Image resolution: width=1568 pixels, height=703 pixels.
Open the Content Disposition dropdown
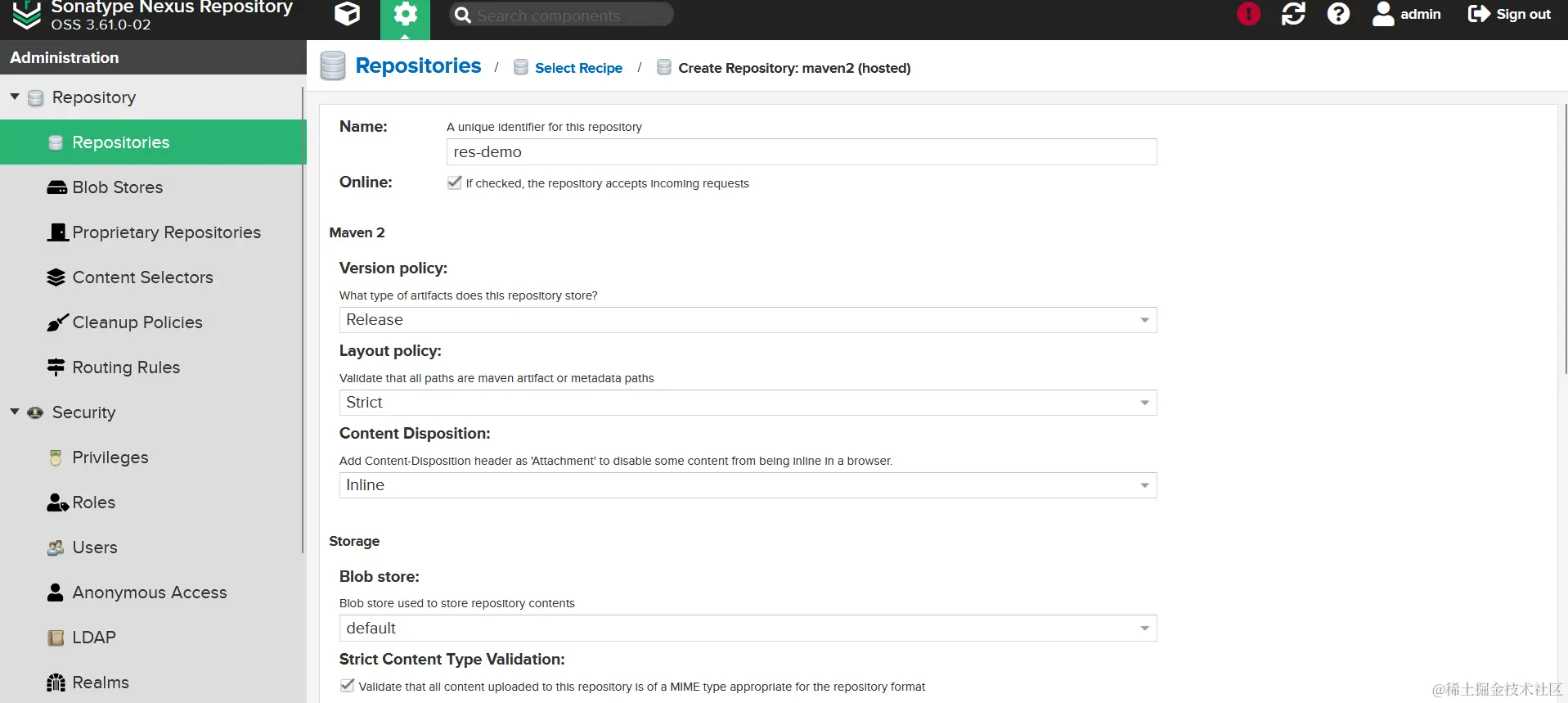click(x=748, y=485)
